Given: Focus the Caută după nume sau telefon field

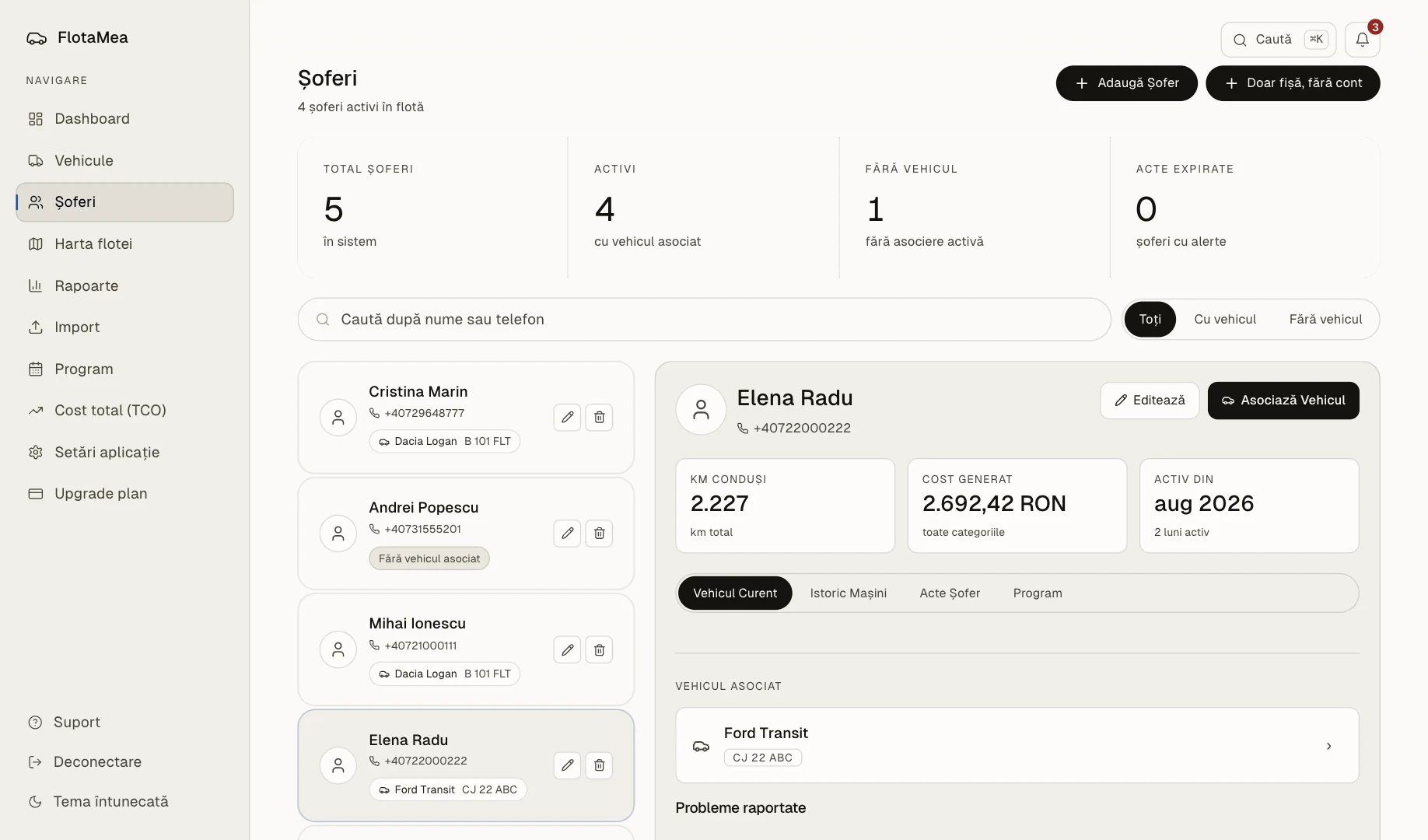Looking at the screenshot, I should (x=704, y=320).
